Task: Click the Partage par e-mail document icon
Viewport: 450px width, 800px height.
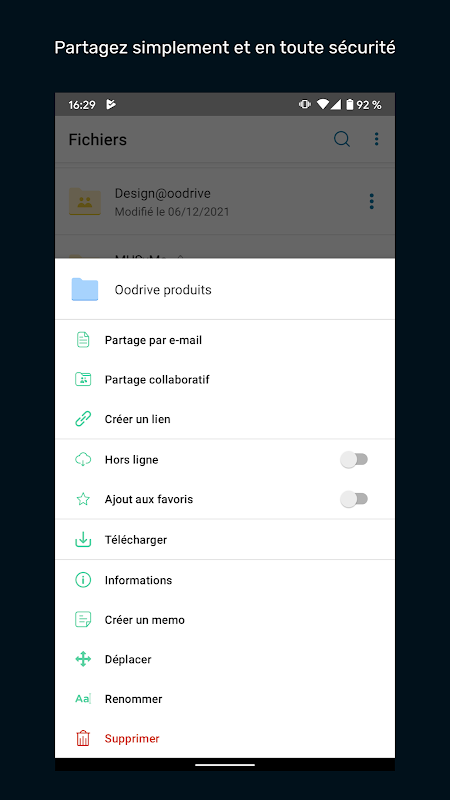Action: point(83,340)
